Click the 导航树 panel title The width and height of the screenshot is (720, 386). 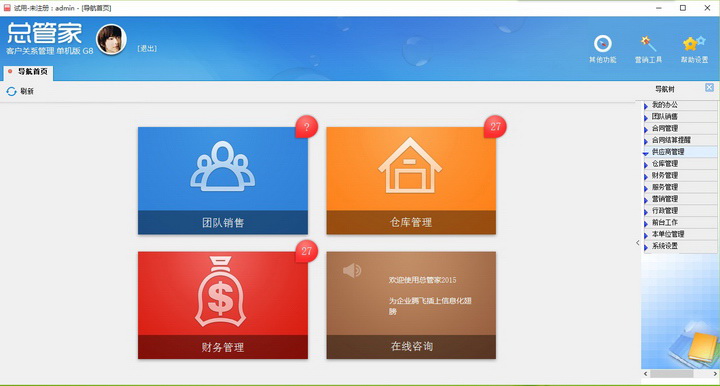pos(664,89)
